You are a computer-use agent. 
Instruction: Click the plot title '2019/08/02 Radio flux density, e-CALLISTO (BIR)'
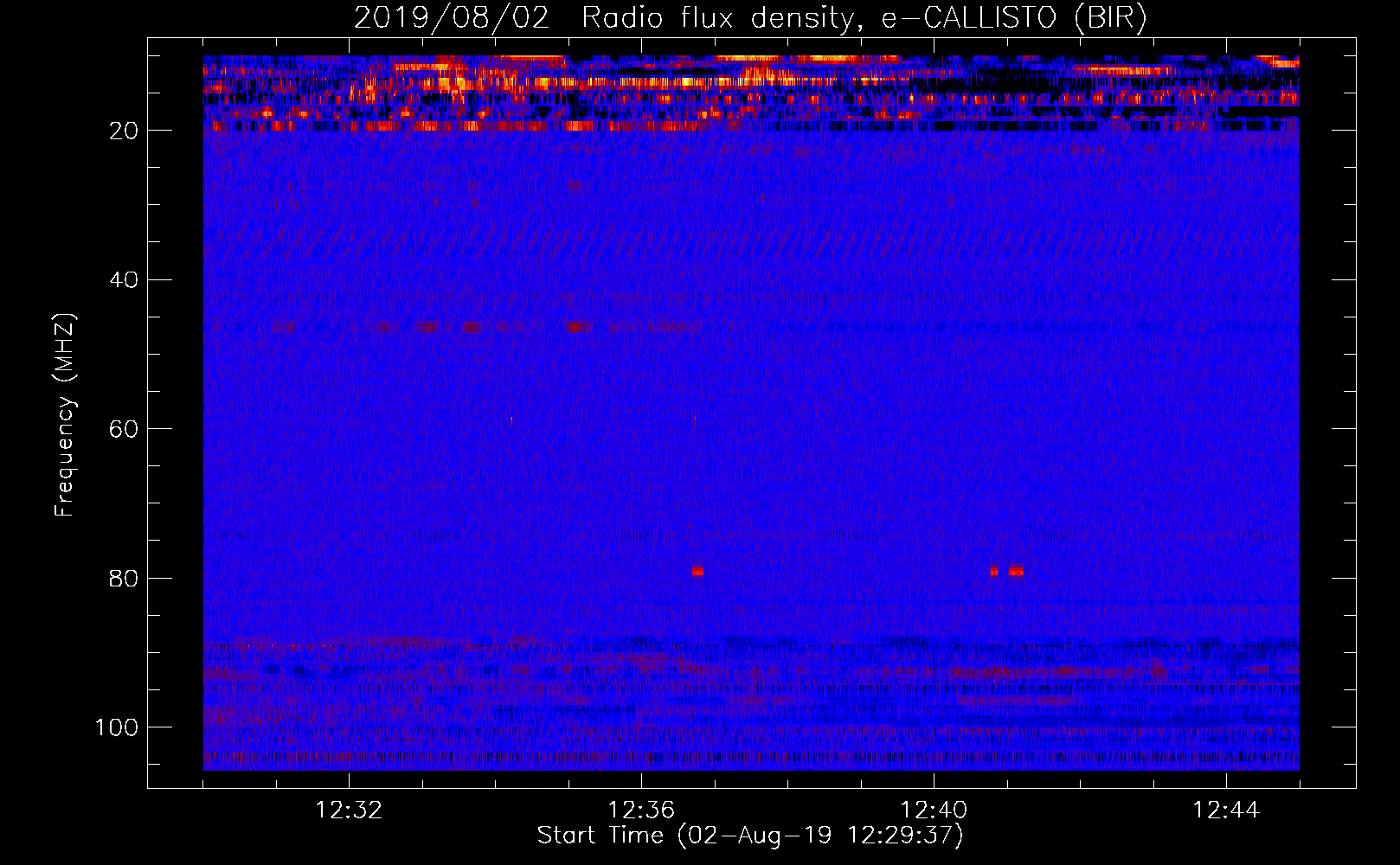tap(750, 18)
